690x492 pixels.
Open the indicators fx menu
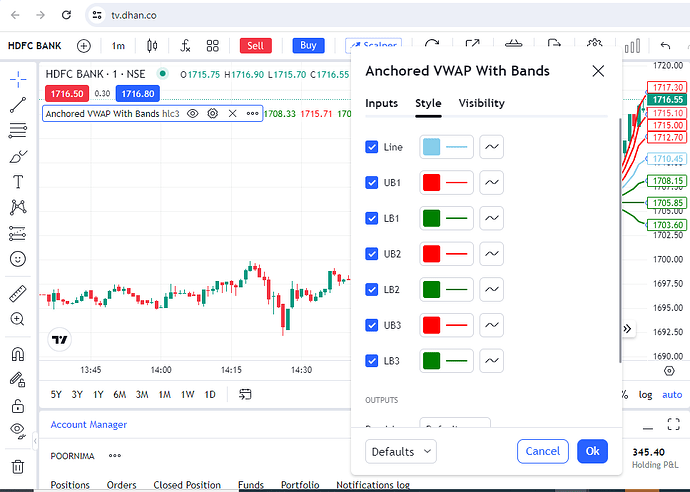[185, 46]
